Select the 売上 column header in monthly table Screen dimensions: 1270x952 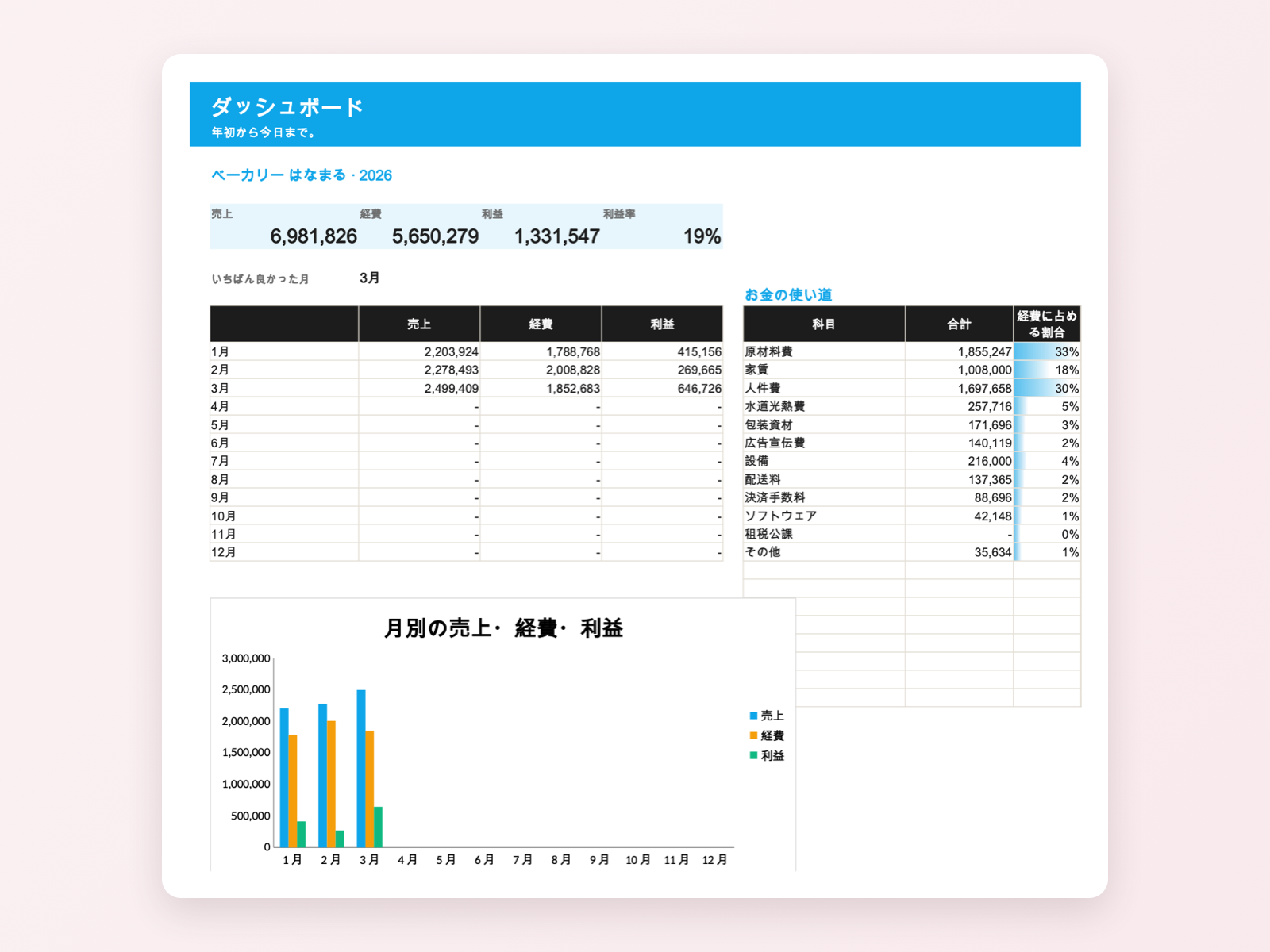[419, 324]
